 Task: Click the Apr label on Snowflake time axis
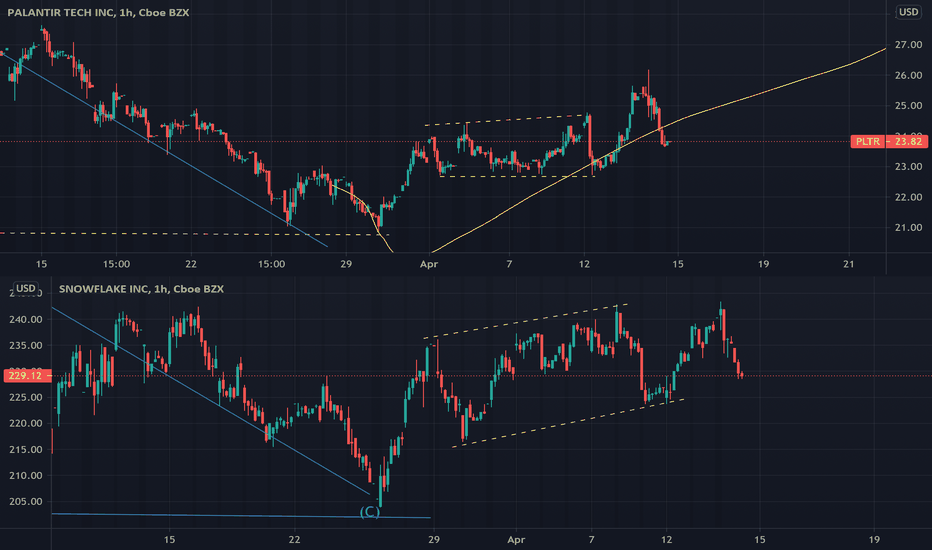pos(516,540)
